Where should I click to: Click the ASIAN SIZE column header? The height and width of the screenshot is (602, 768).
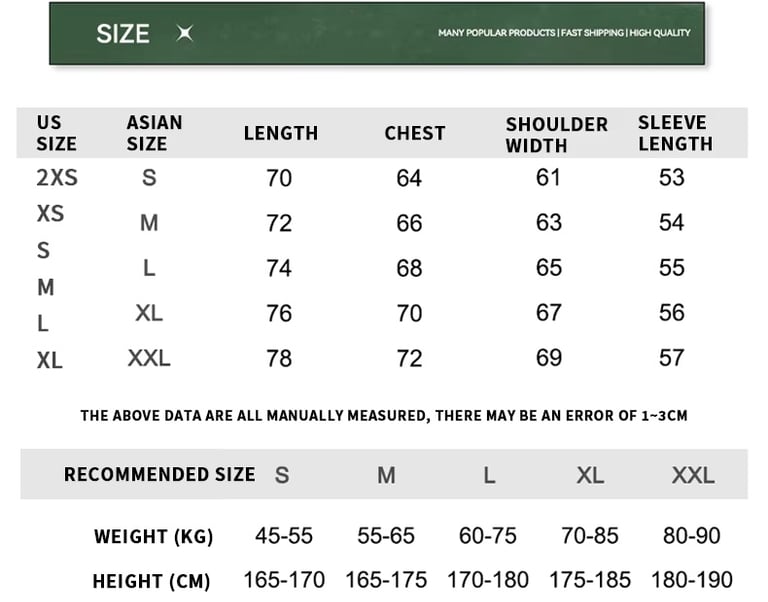click(x=154, y=133)
